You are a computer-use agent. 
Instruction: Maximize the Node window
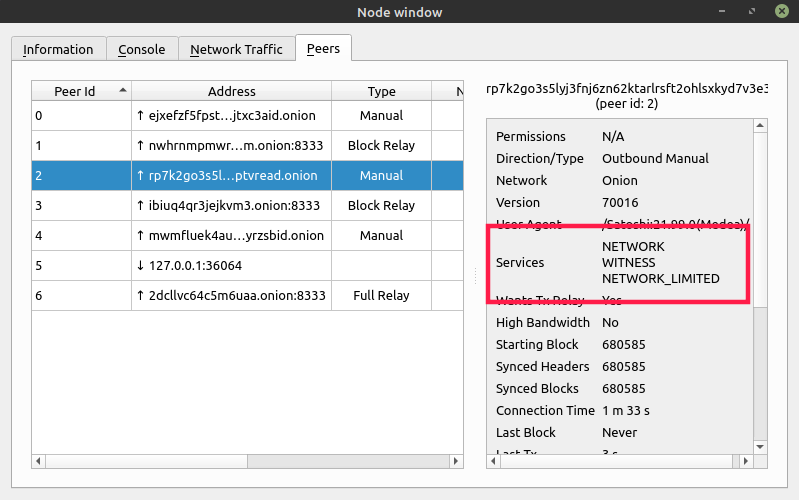click(x=752, y=11)
